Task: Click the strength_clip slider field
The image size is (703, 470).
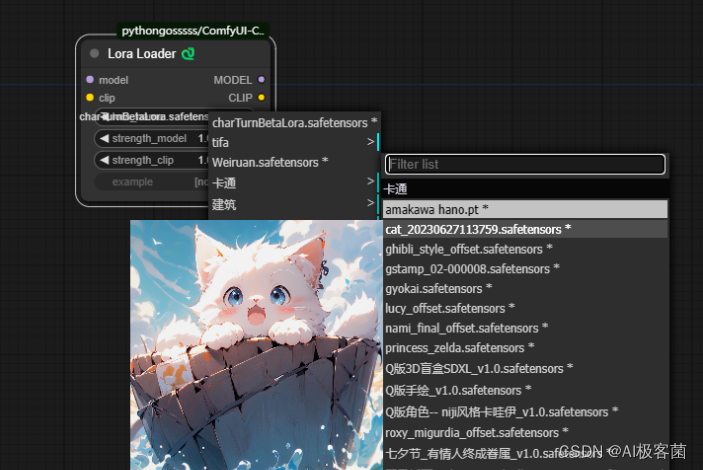Action: click(152, 160)
